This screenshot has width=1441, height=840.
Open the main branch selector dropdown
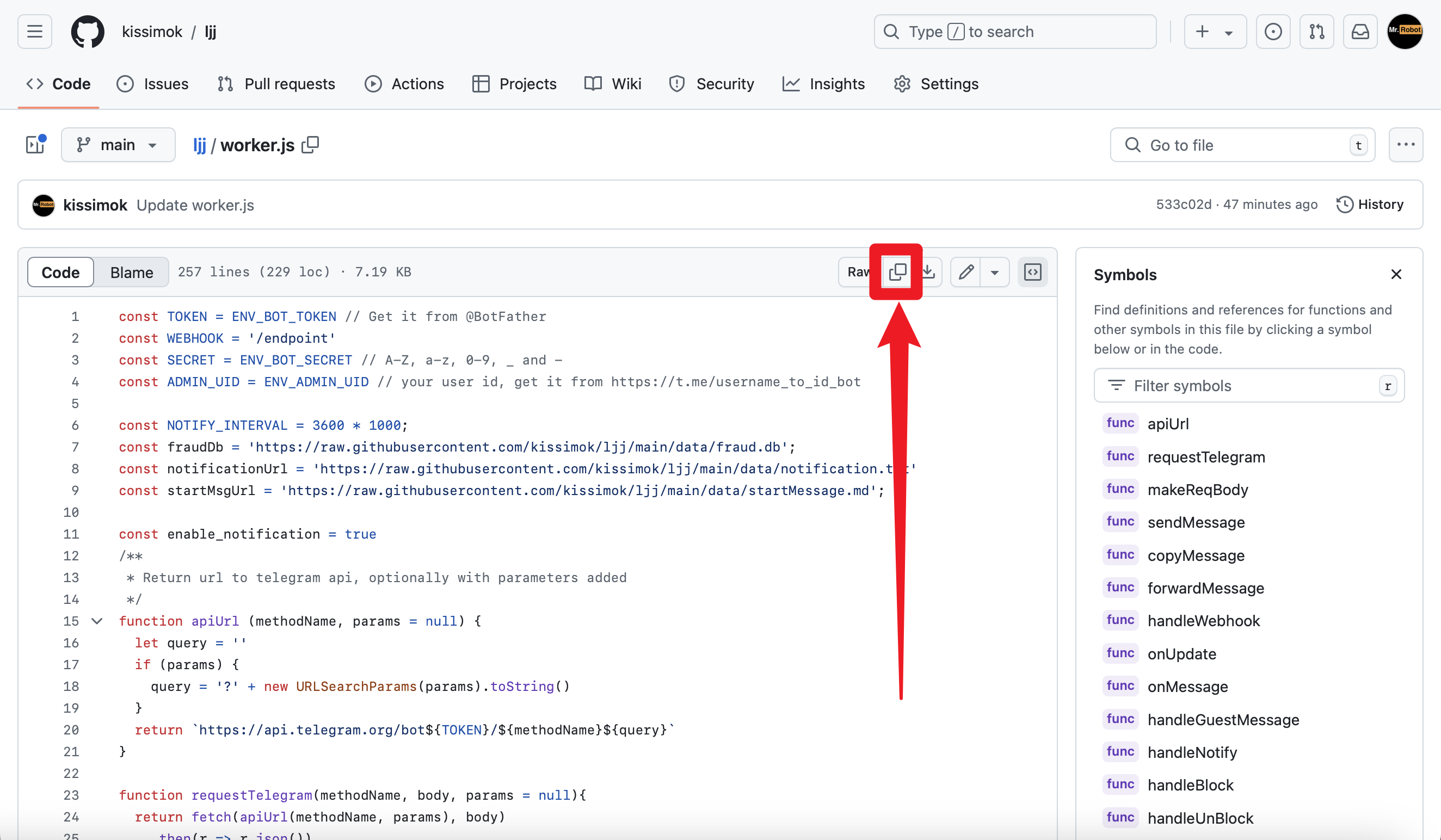pos(118,145)
